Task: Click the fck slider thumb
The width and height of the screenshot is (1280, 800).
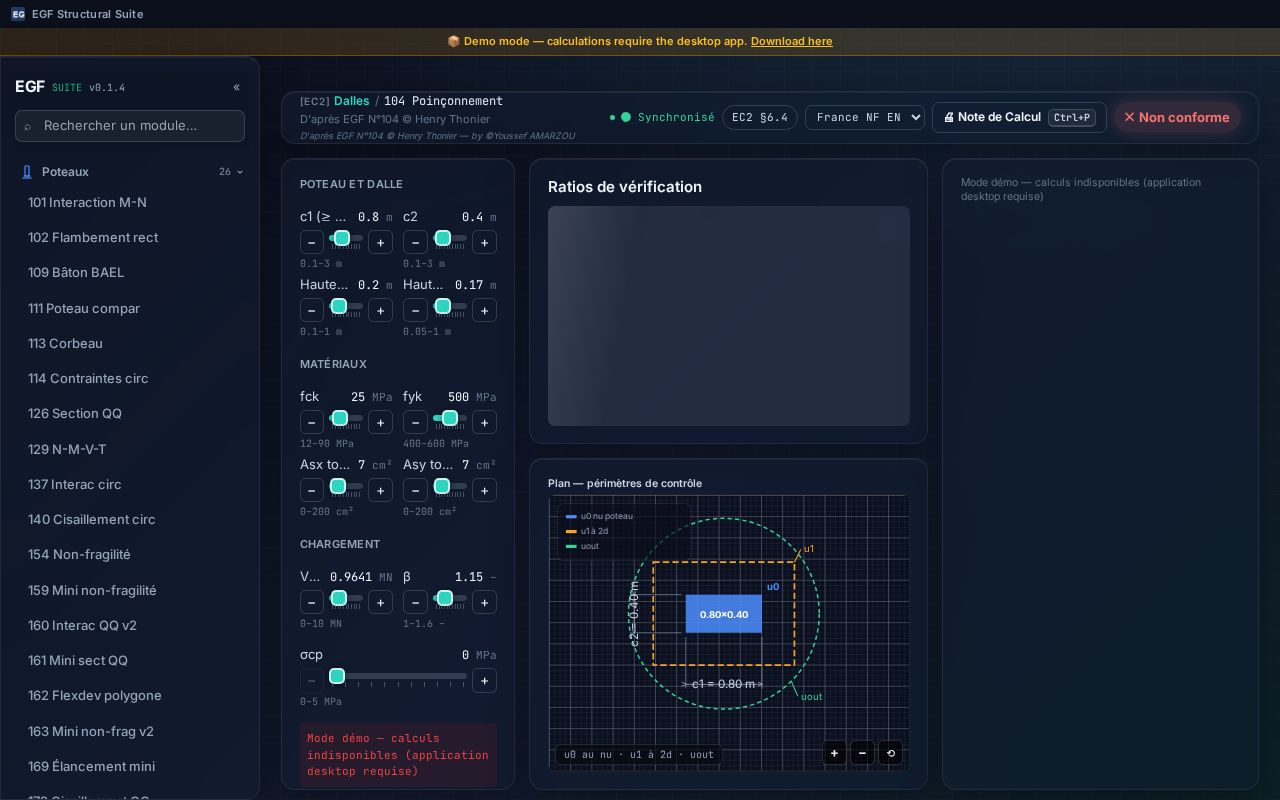Action: [x=339, y=418]
